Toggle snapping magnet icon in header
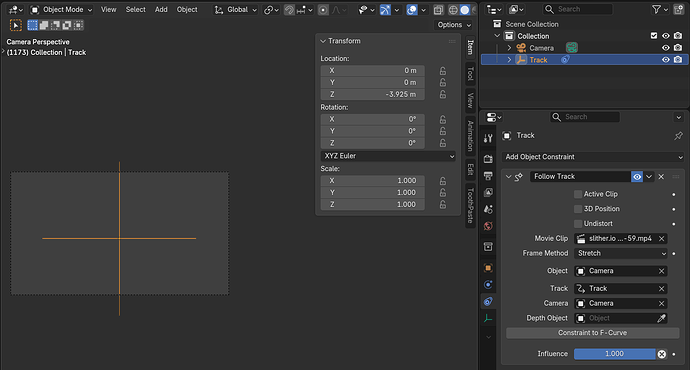Screen dimensions: 690x370 click(289, 10)
